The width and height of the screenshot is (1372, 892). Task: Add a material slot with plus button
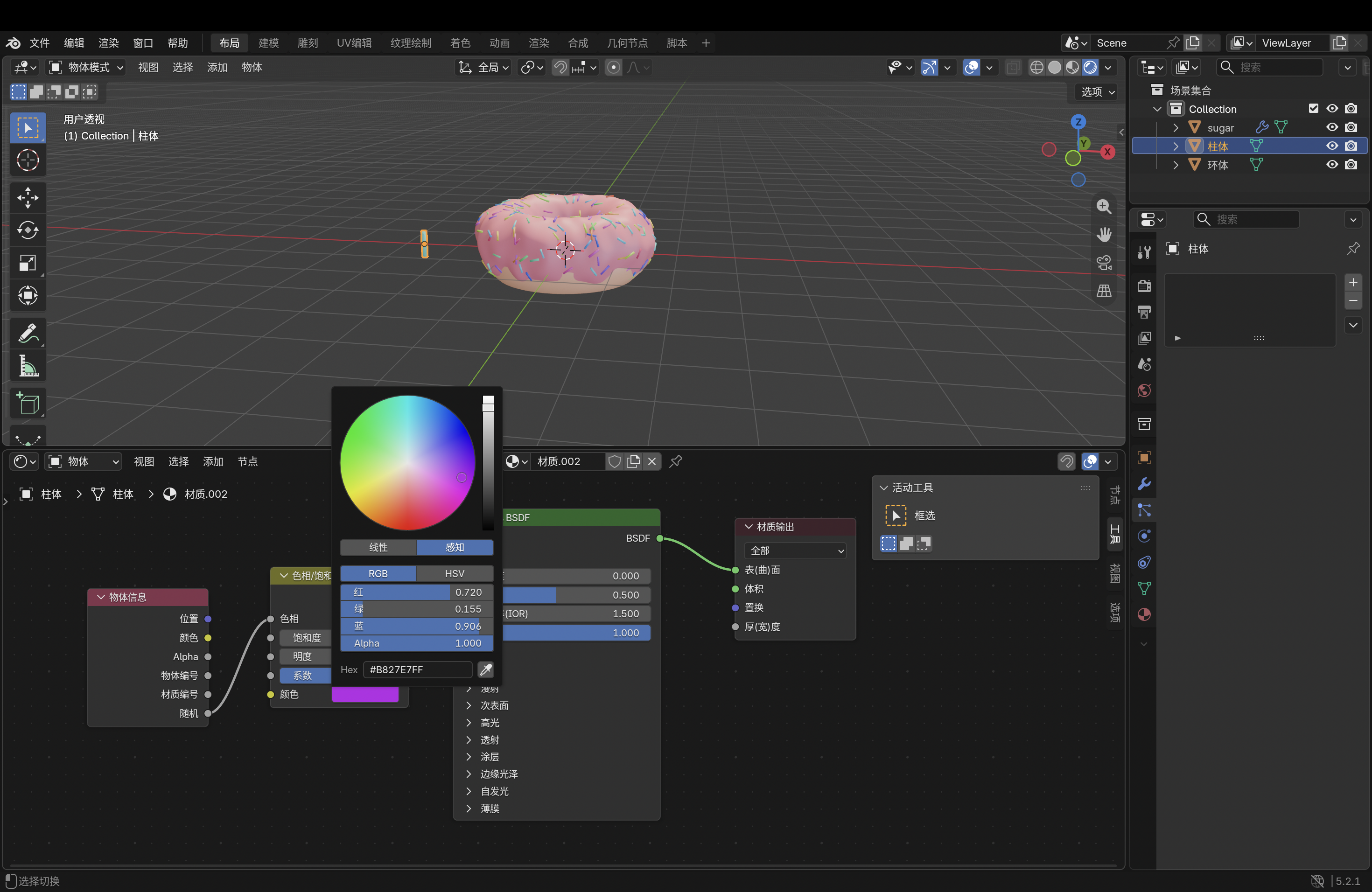pyautogui.click(x=1353, y=282)
